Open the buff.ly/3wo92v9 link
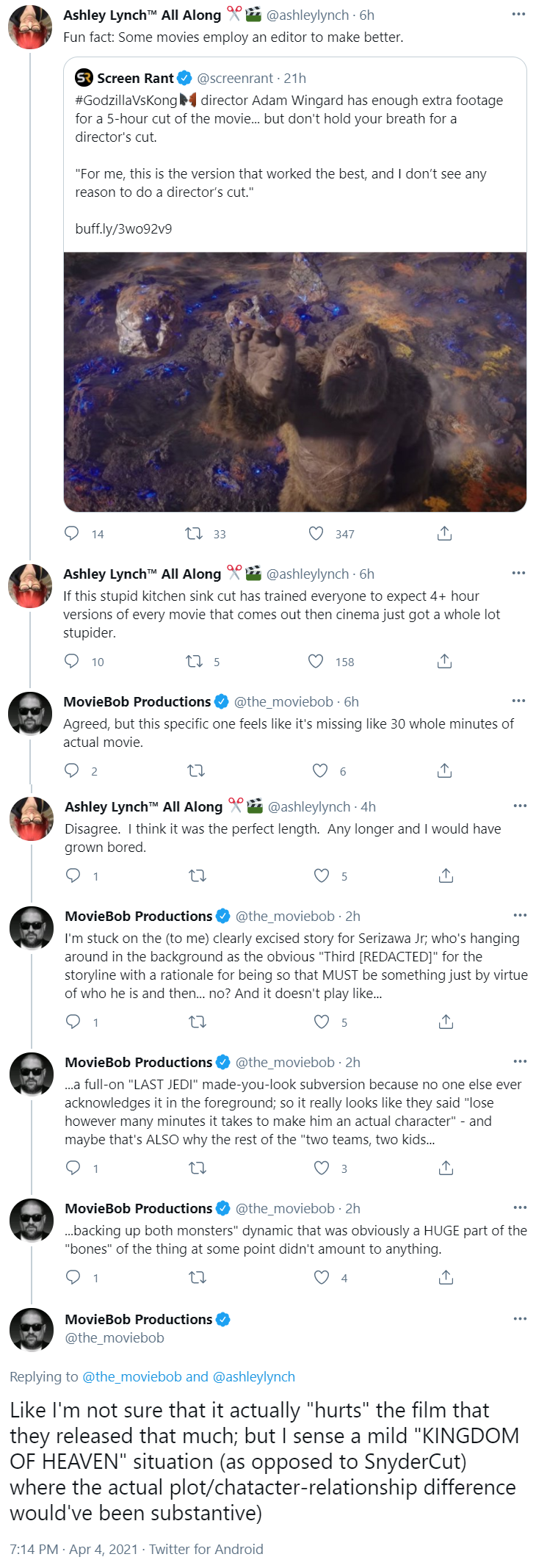 tap(123, 228)
